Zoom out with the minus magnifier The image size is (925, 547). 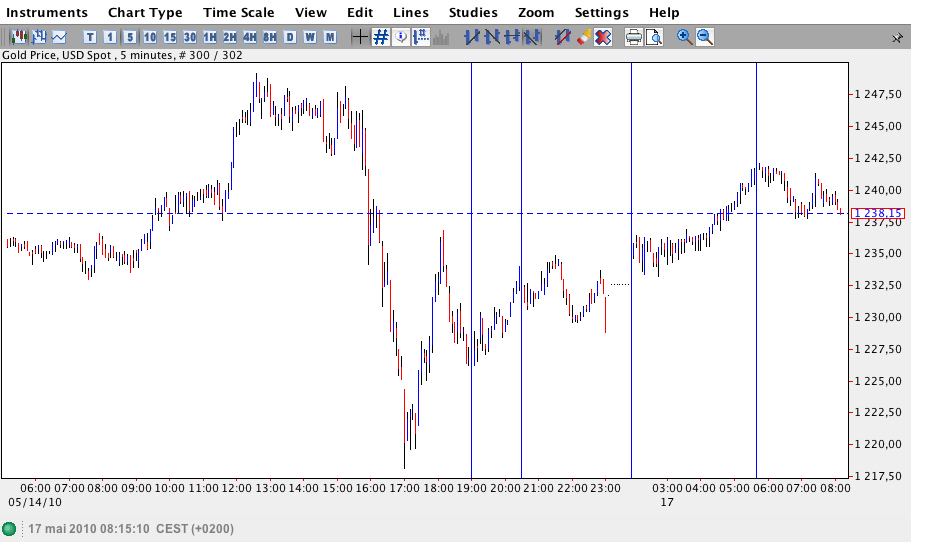705,37
